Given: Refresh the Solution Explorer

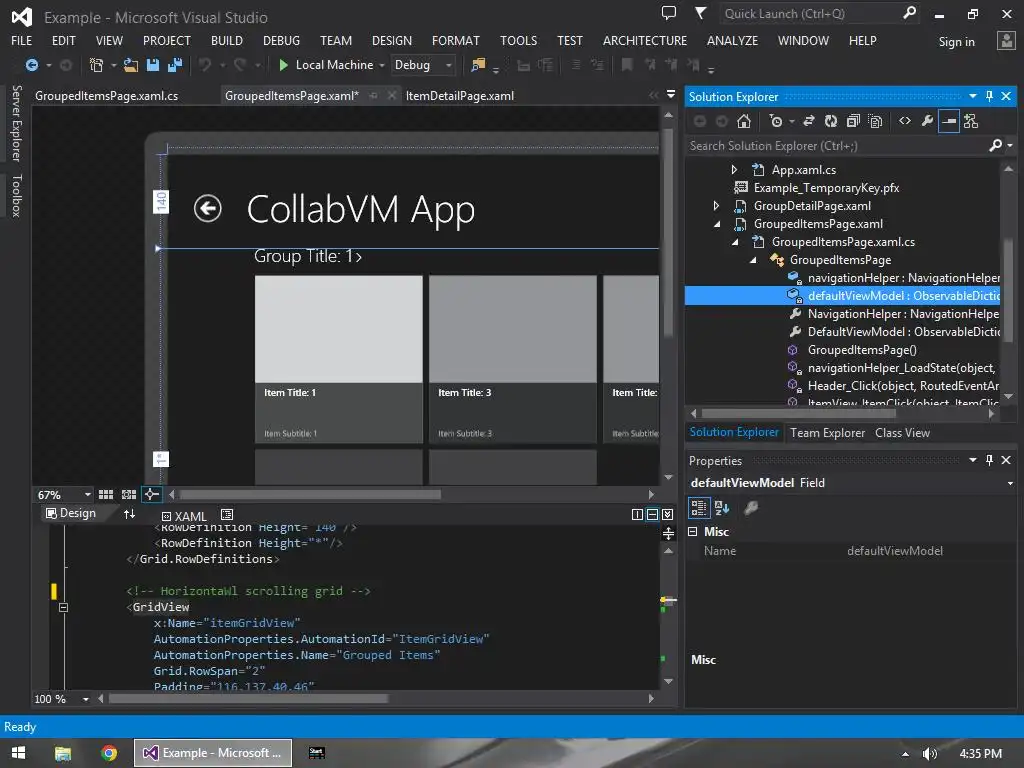Looking at the screenshot, I should pyautogui.click(x=831, y=121).
